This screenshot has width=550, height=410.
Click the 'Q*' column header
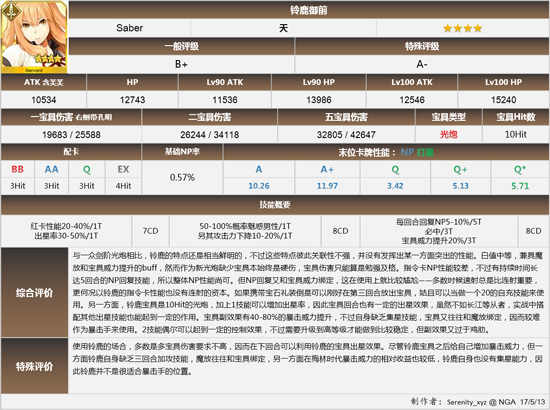click(x=520, y=169)
